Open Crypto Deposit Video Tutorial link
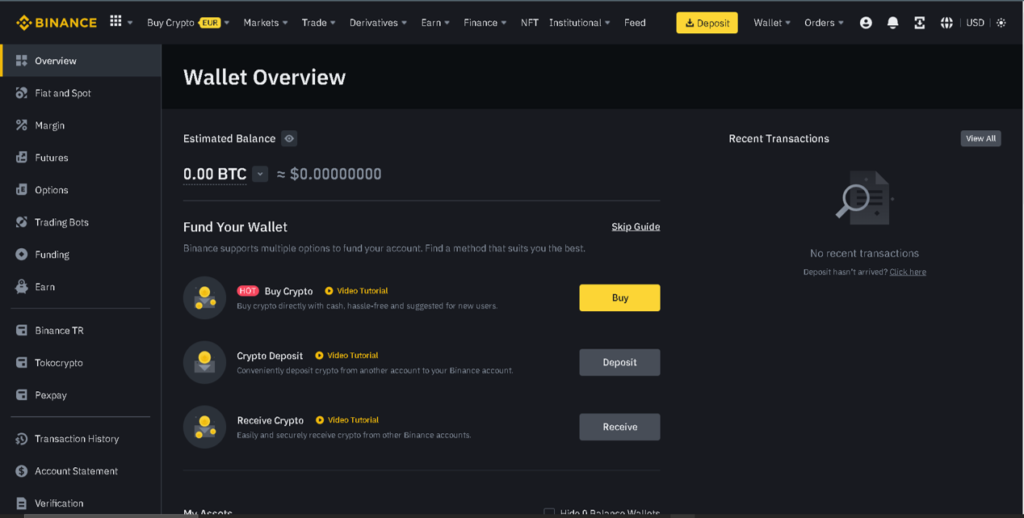The width and height of the screenshot is (1024, 518). [x=347, y=355]
